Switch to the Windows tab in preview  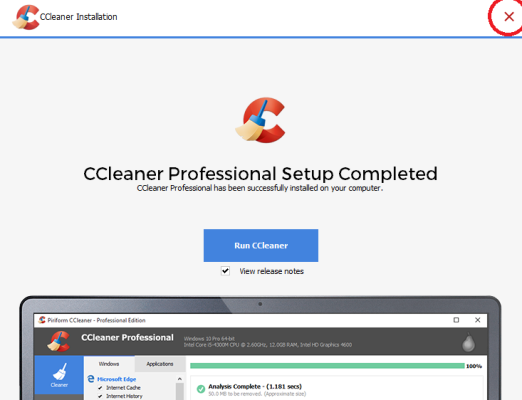[x=109, y=364]
